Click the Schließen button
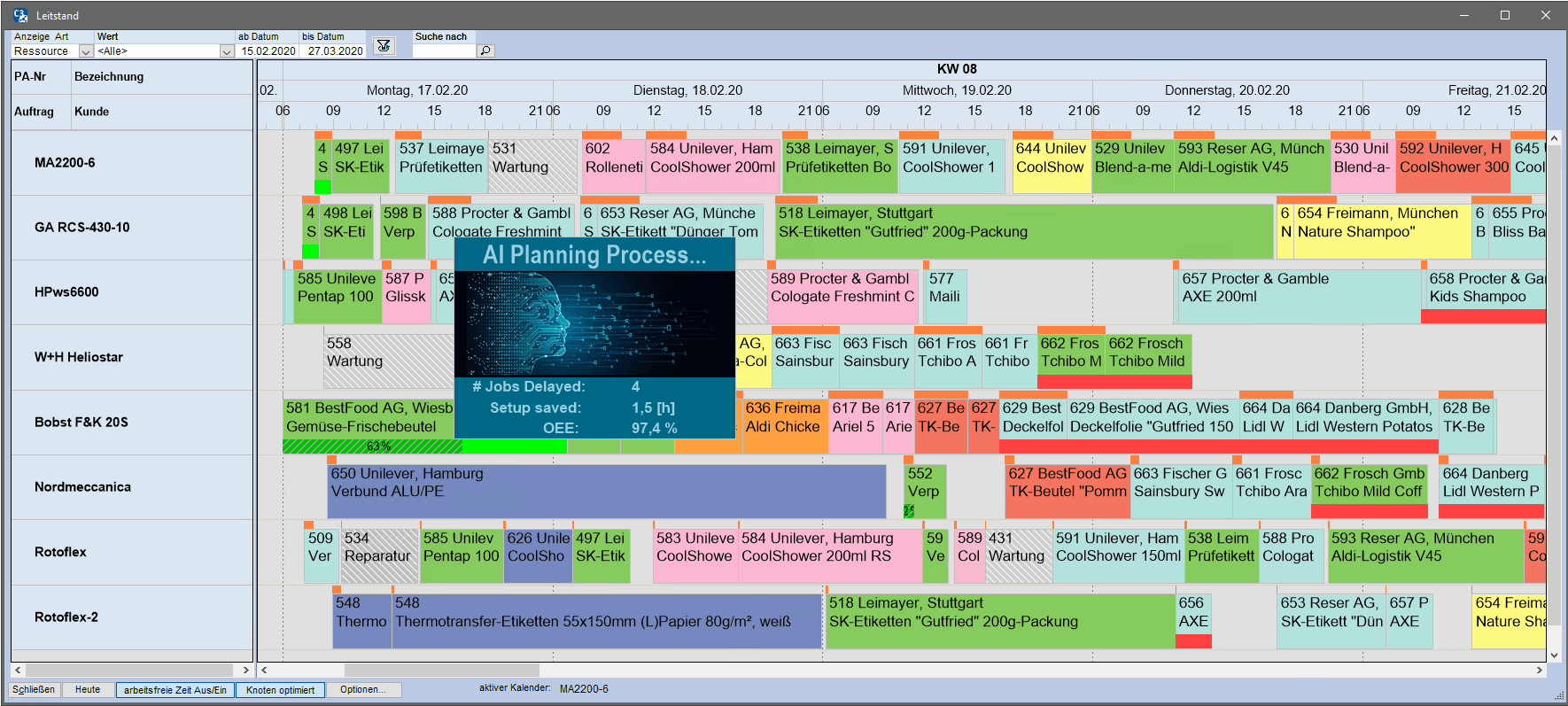 (35, 689)
